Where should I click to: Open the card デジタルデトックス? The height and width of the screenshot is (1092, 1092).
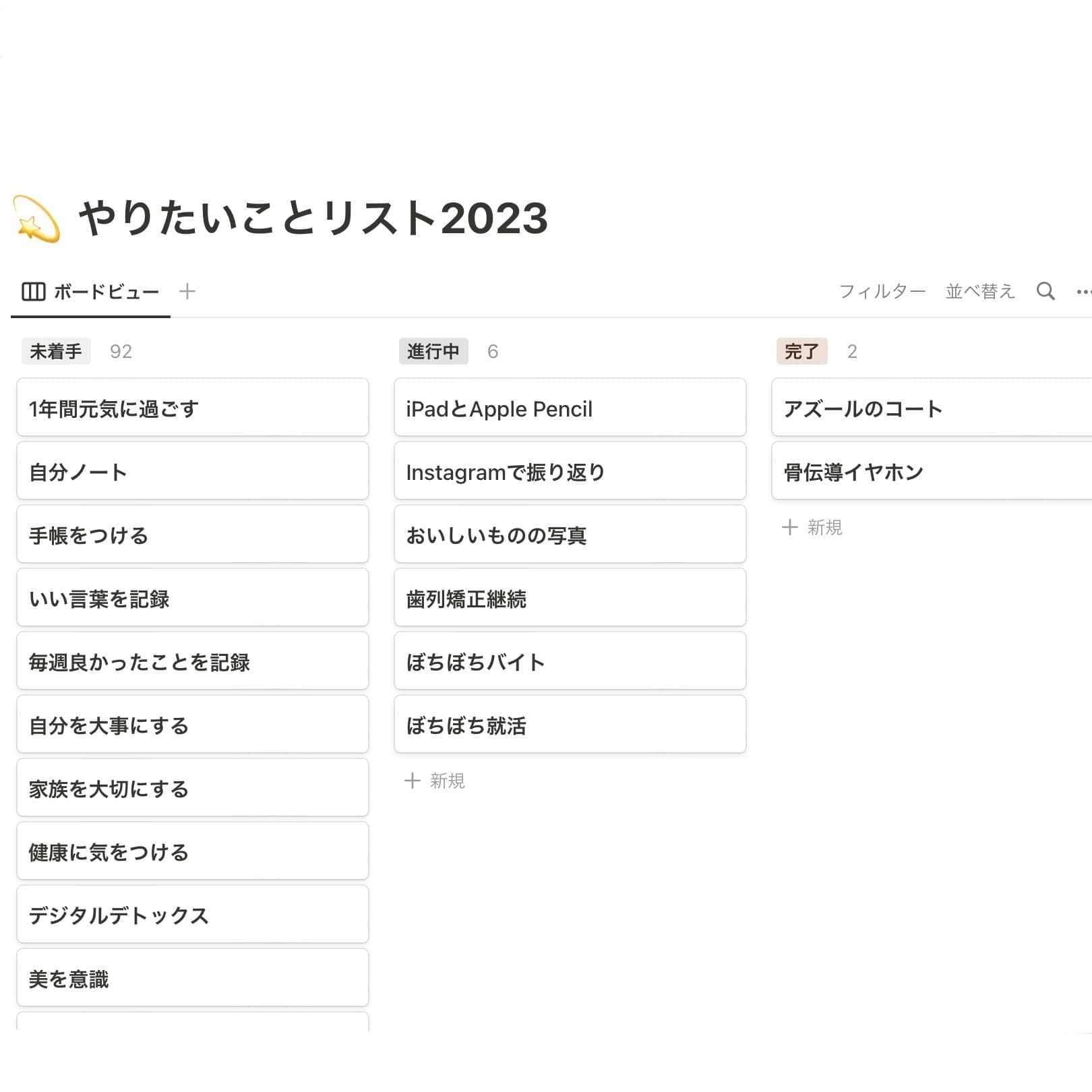tap(192, 915)
